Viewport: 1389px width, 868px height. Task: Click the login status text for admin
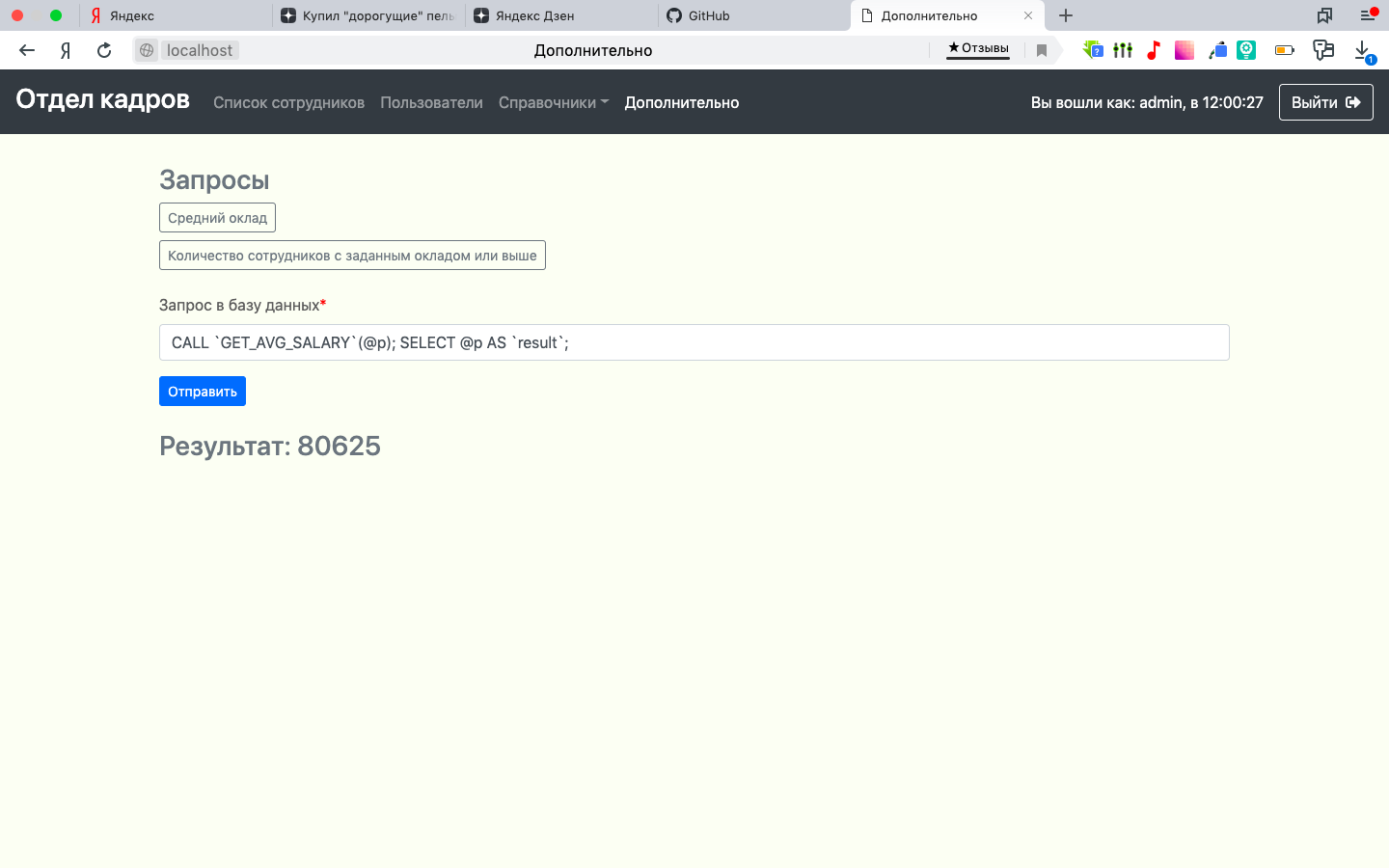[1147, 102]
